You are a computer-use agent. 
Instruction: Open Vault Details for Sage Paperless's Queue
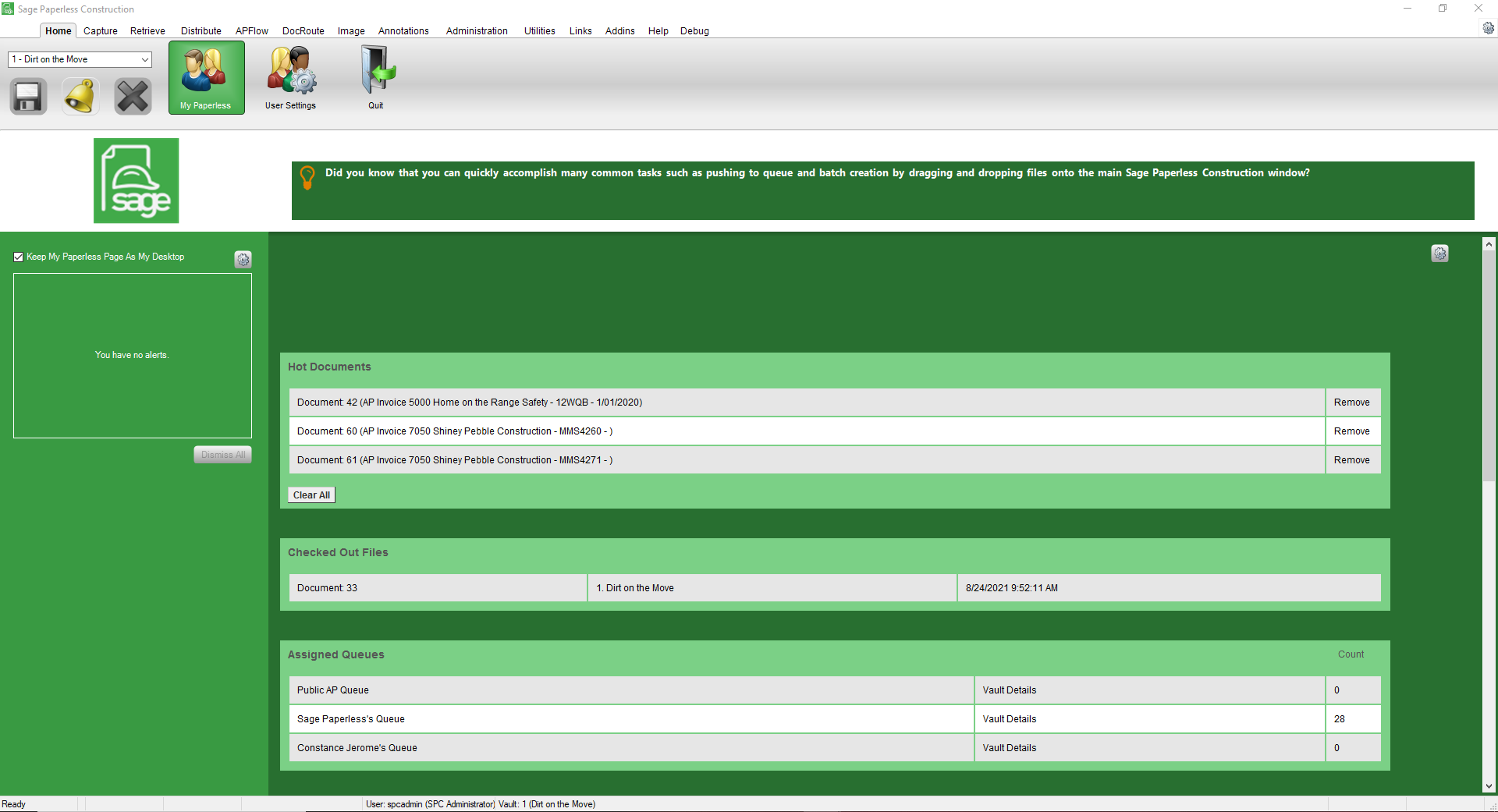(x=1149, y=719)
